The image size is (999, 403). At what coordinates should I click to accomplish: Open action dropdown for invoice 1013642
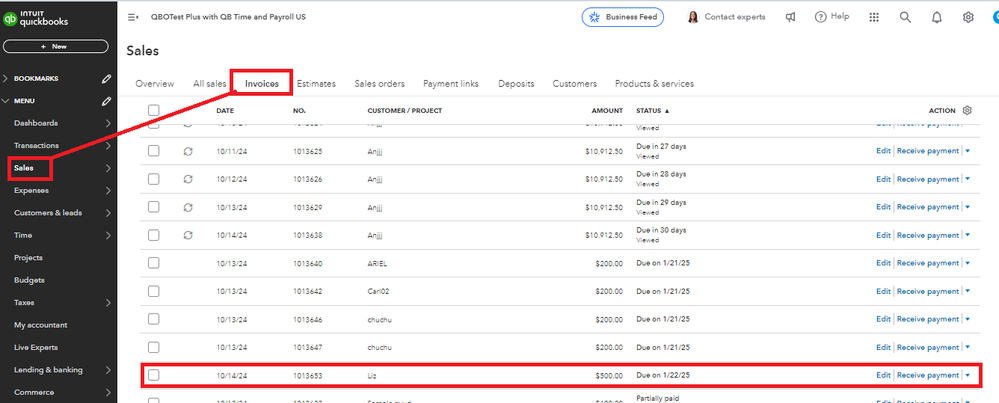point(968,291)
